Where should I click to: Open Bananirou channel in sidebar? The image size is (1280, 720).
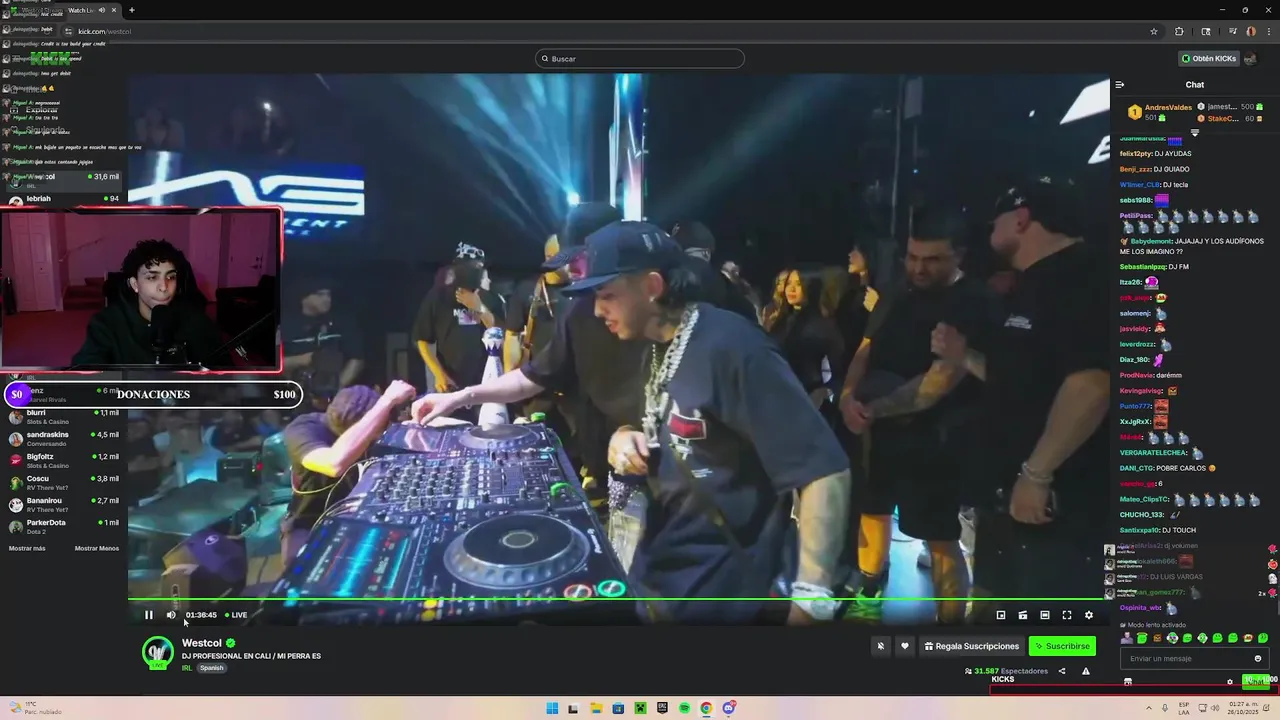point(62,503)
